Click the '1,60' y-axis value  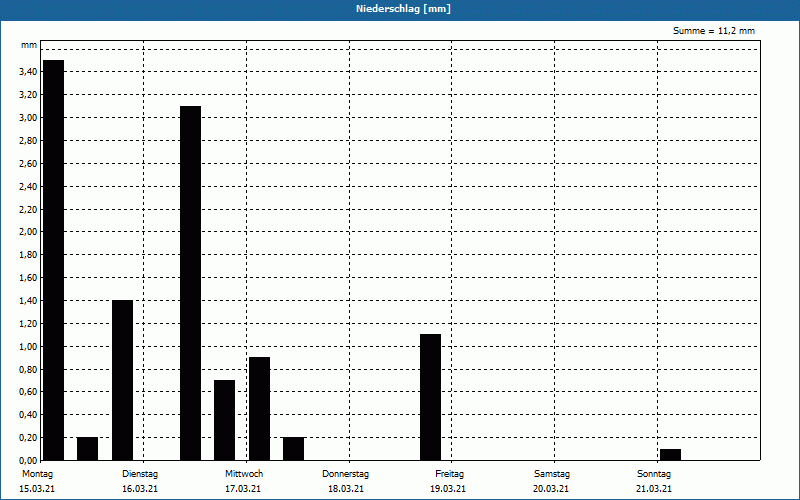[28, 278]
